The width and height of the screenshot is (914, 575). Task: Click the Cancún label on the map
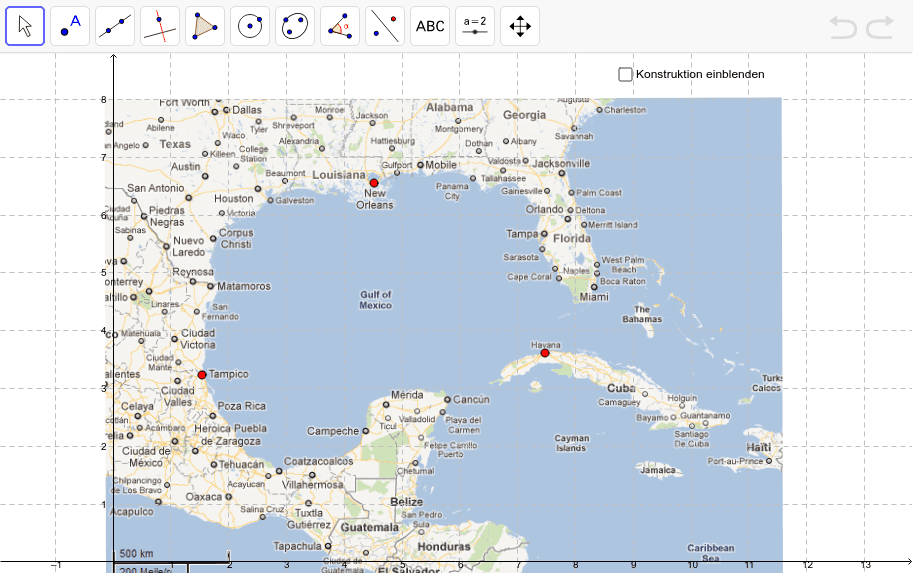[x=472, y=399]
